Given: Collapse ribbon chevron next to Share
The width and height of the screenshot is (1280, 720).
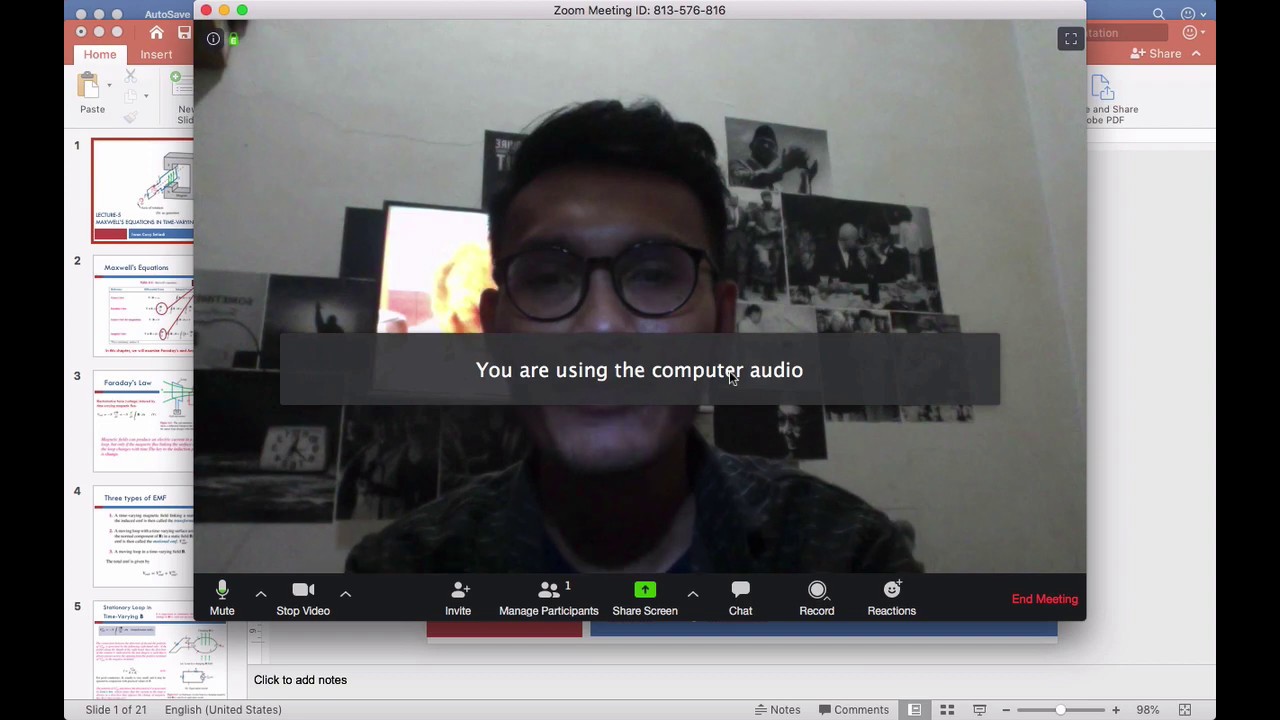Looking at the screenshot, I should 1196,54.
